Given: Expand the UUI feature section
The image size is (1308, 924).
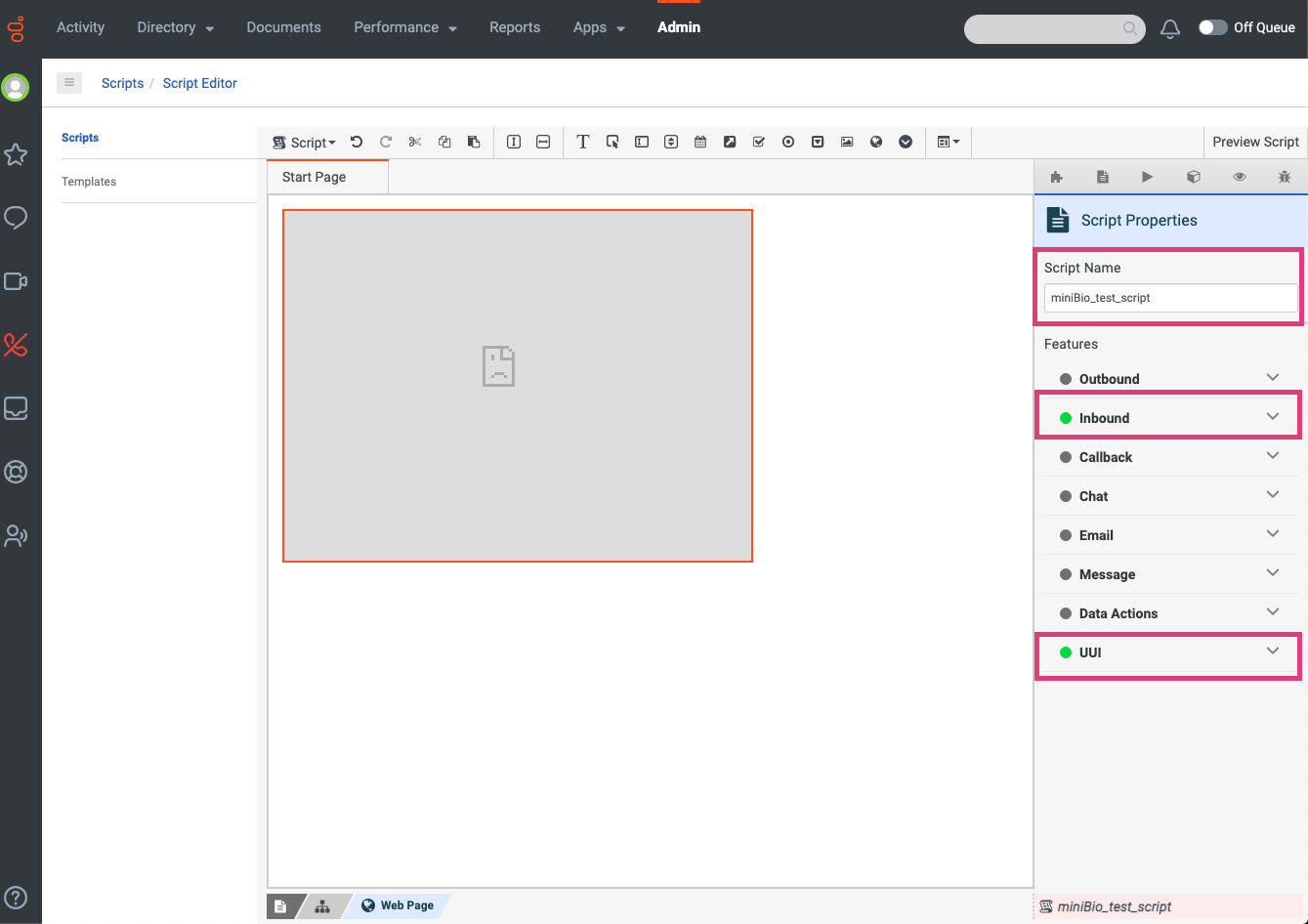Looking at the screenshot, I should click(1272, 651).
